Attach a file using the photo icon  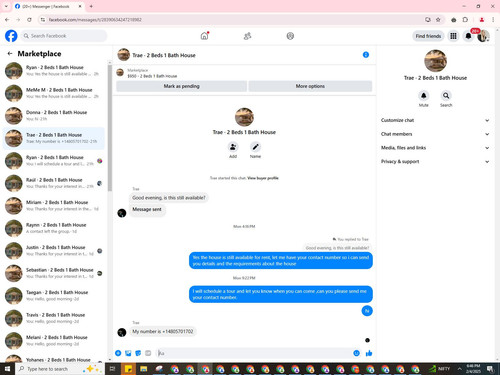[128, 353]
